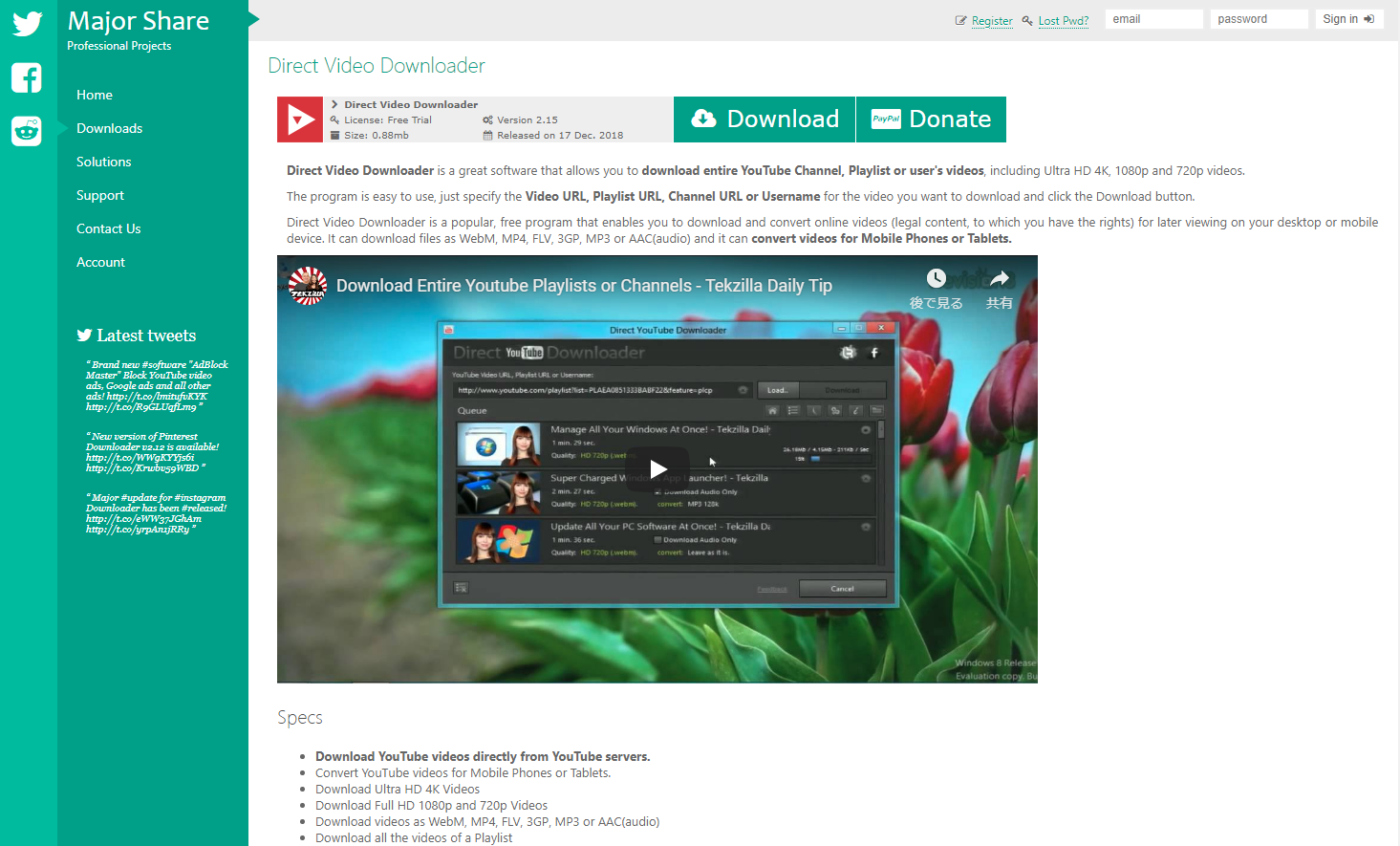This screenshot has height=846, width=1400.
Task: Click the Specs section heading
Action: 300,718
